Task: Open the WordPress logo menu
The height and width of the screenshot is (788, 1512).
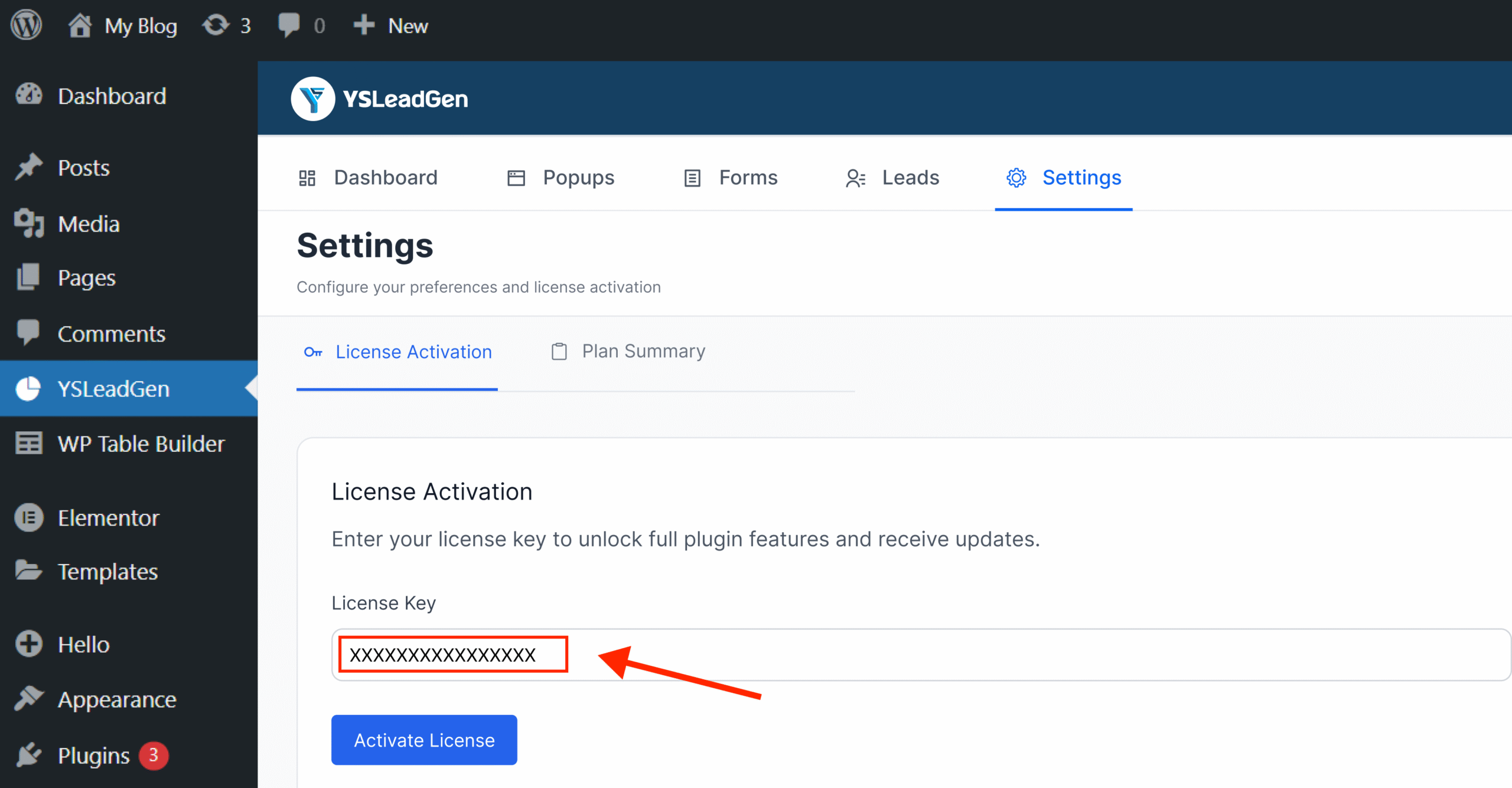Action: 27,25
